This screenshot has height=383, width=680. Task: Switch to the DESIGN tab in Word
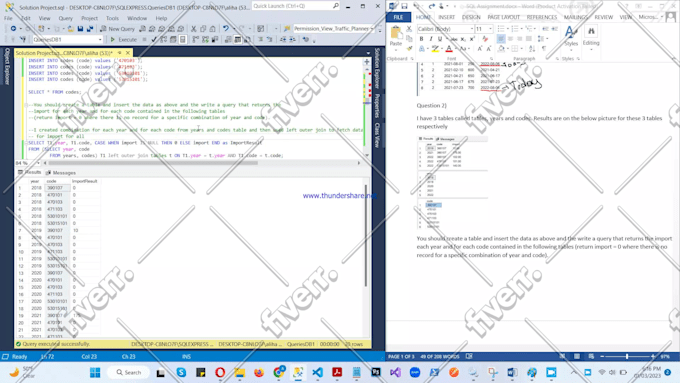pos(471,17)
